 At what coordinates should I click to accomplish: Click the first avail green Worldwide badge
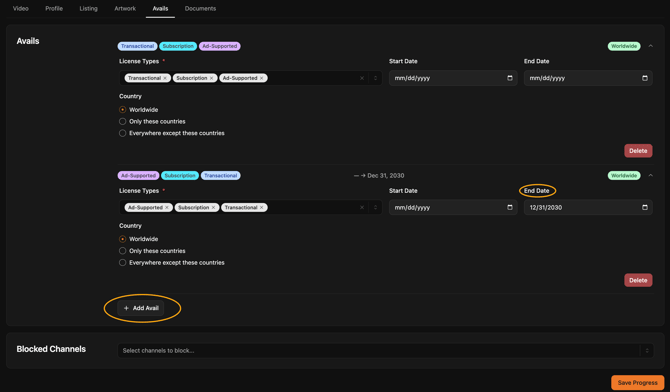tap(624, 46)
